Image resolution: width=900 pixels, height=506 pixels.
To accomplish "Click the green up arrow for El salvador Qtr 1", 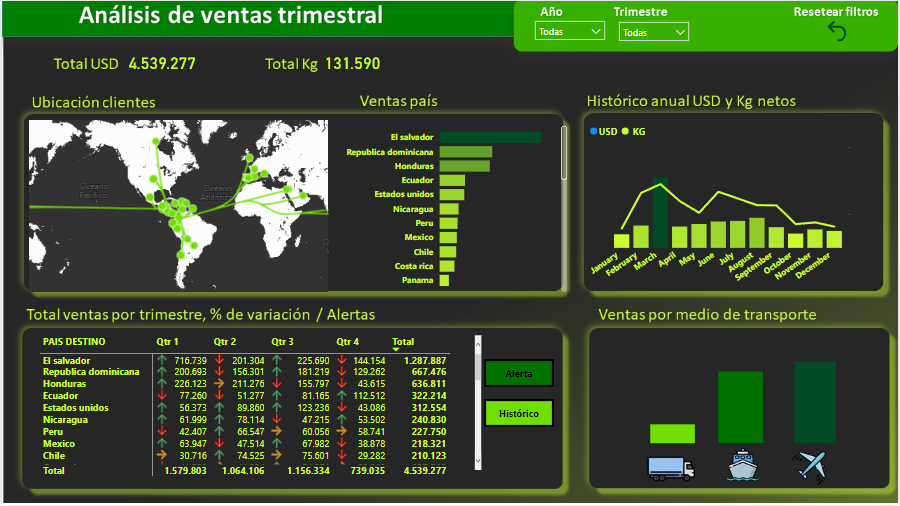I will (x=162, y=360).
